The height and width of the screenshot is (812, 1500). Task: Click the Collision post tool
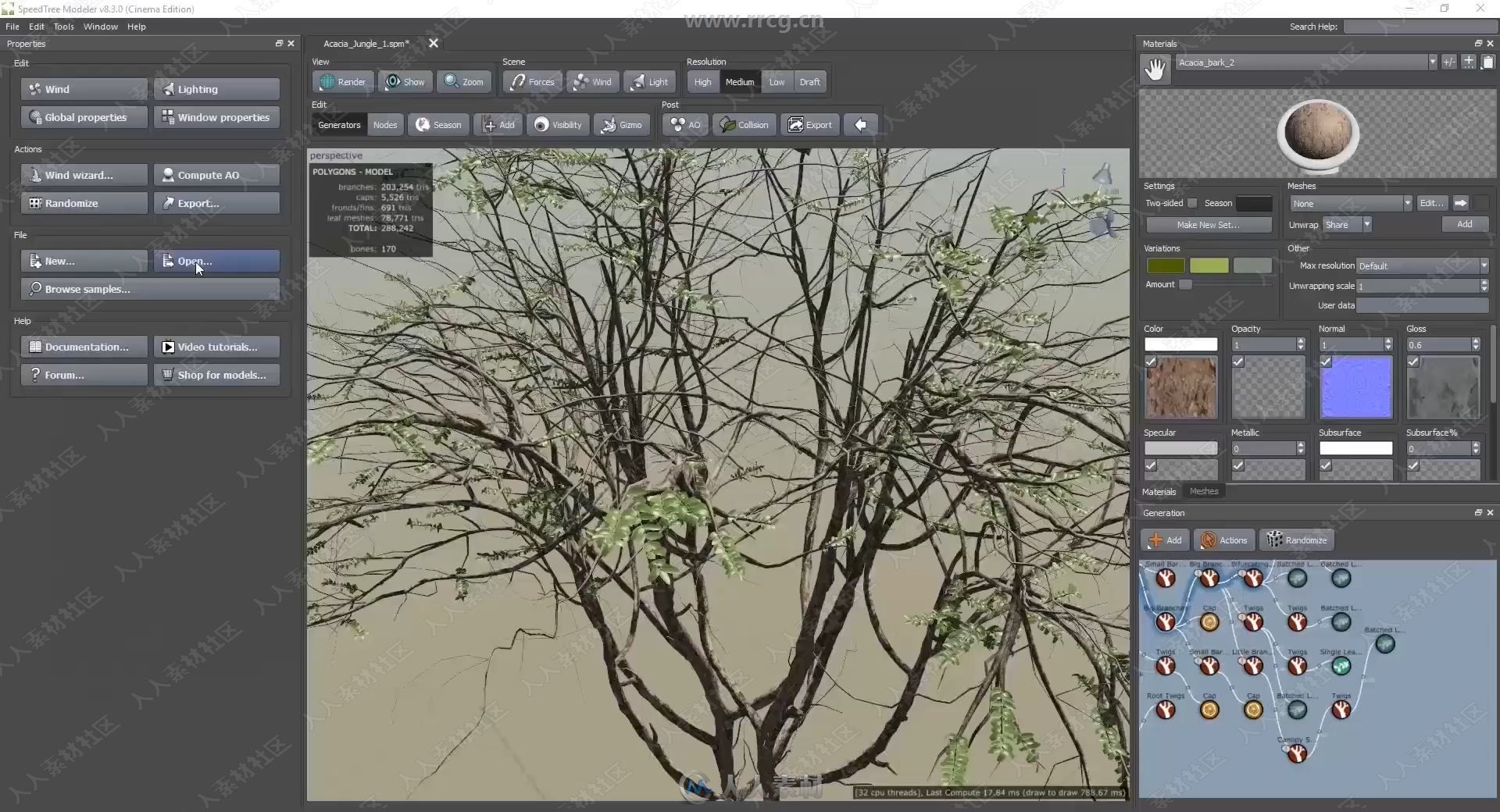point(745,125)
